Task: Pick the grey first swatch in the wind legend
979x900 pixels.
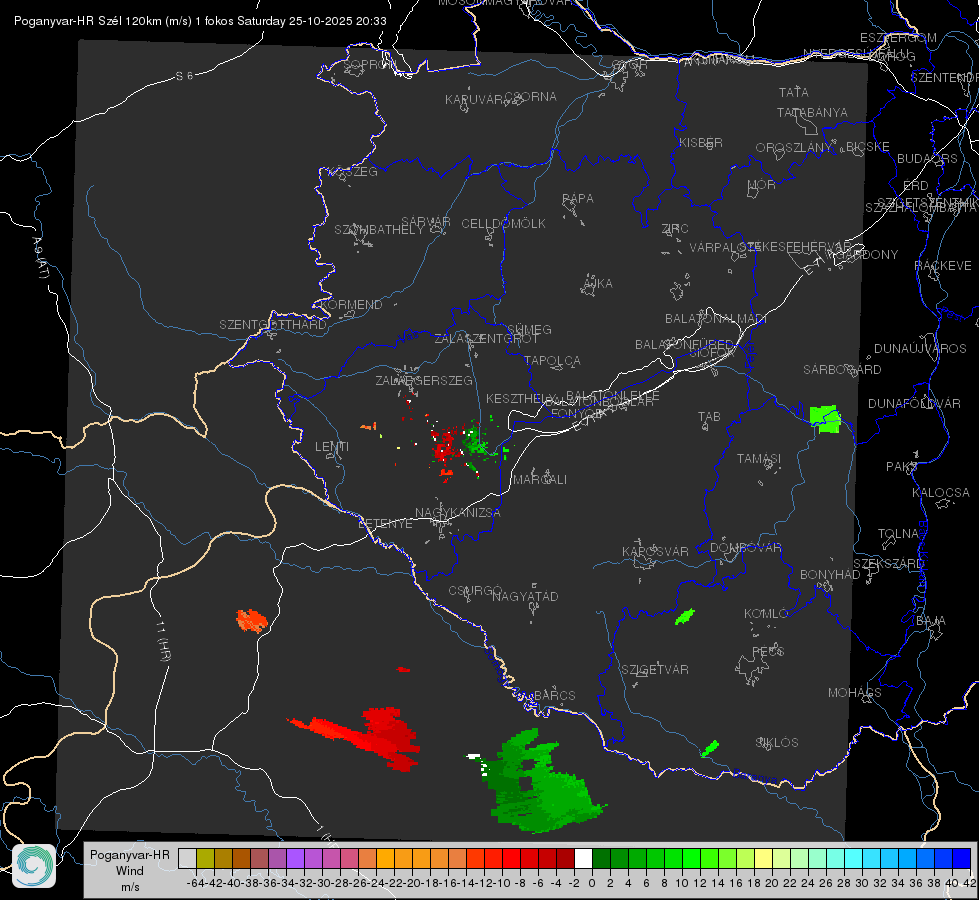Action: click(x=187, y=858)
